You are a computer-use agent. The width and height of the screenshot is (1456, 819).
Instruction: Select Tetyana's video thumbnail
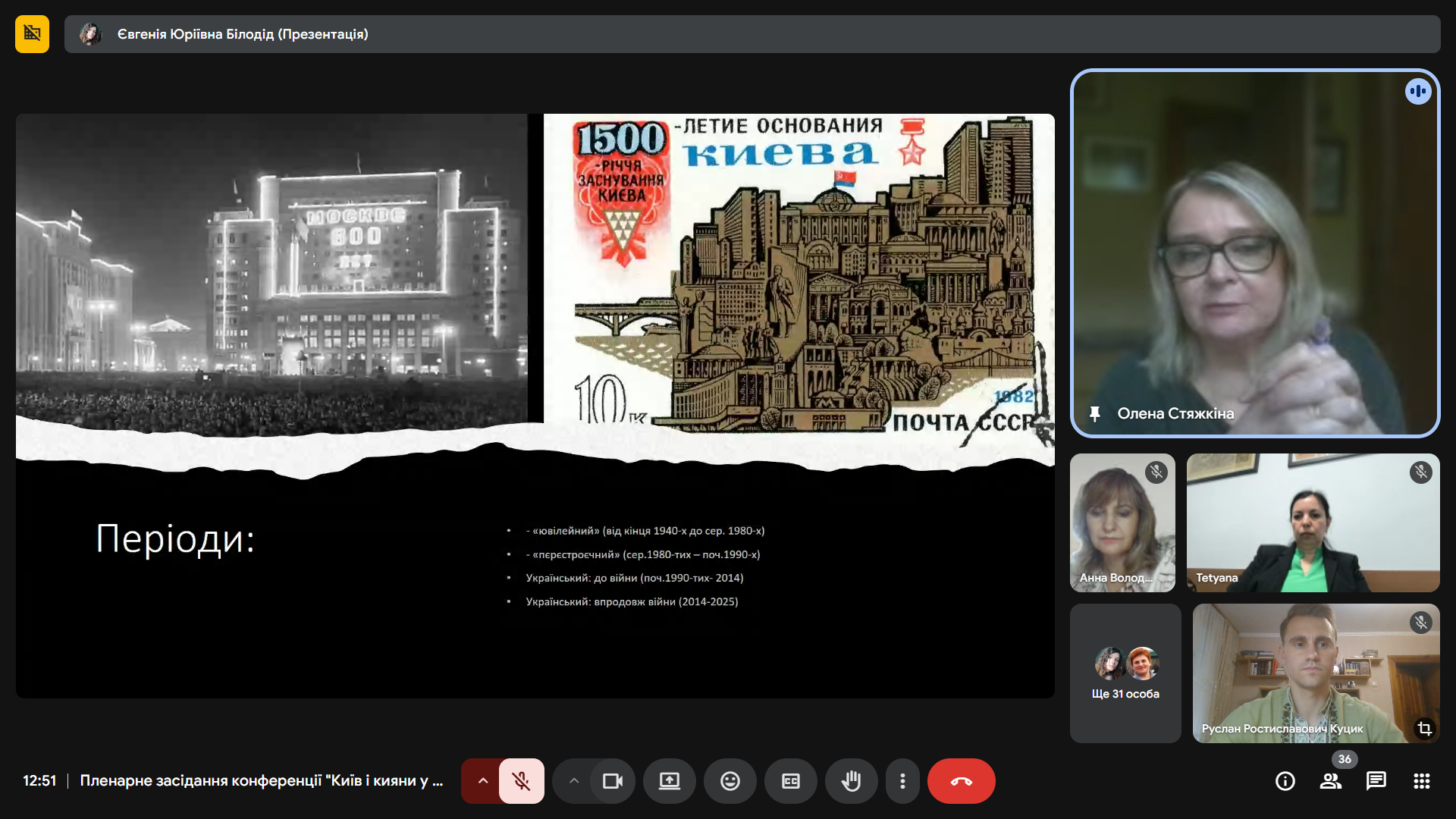point(1313,522)
